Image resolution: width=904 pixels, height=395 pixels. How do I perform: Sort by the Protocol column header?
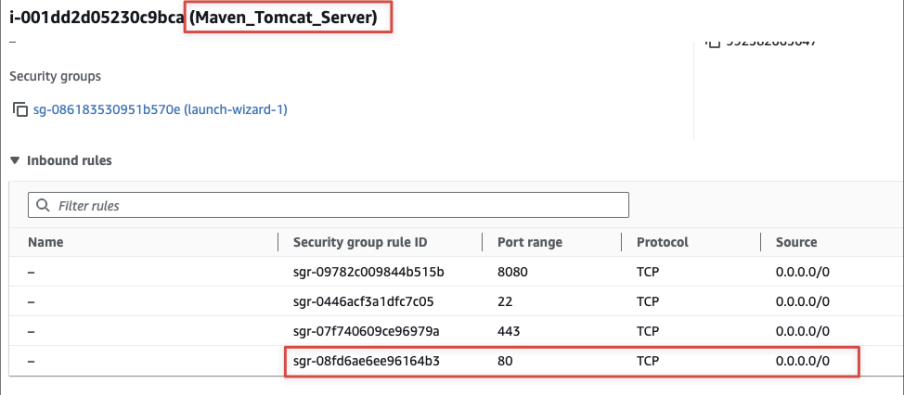click(x=662, y=242)
